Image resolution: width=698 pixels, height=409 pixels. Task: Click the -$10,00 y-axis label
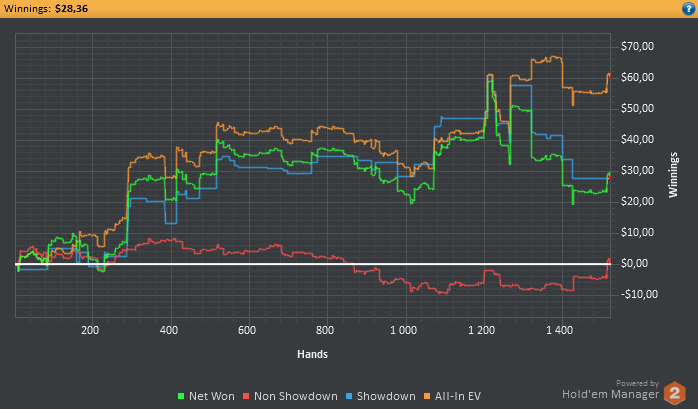(x=639, y=294)
